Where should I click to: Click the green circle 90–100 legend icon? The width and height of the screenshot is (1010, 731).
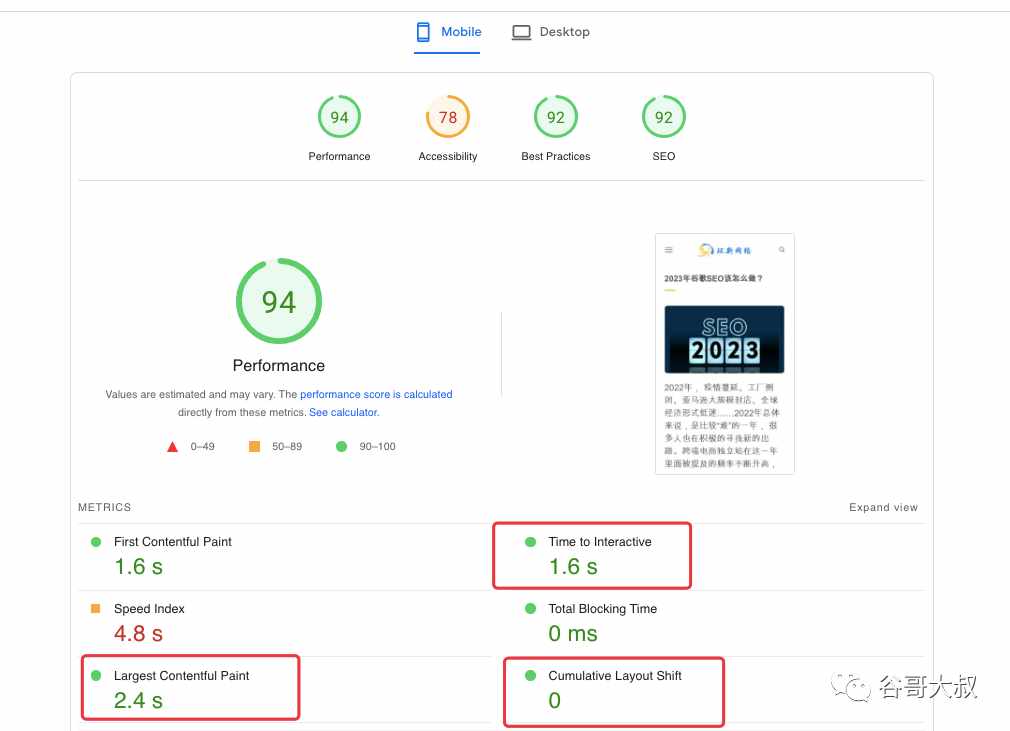click(341, 446)
